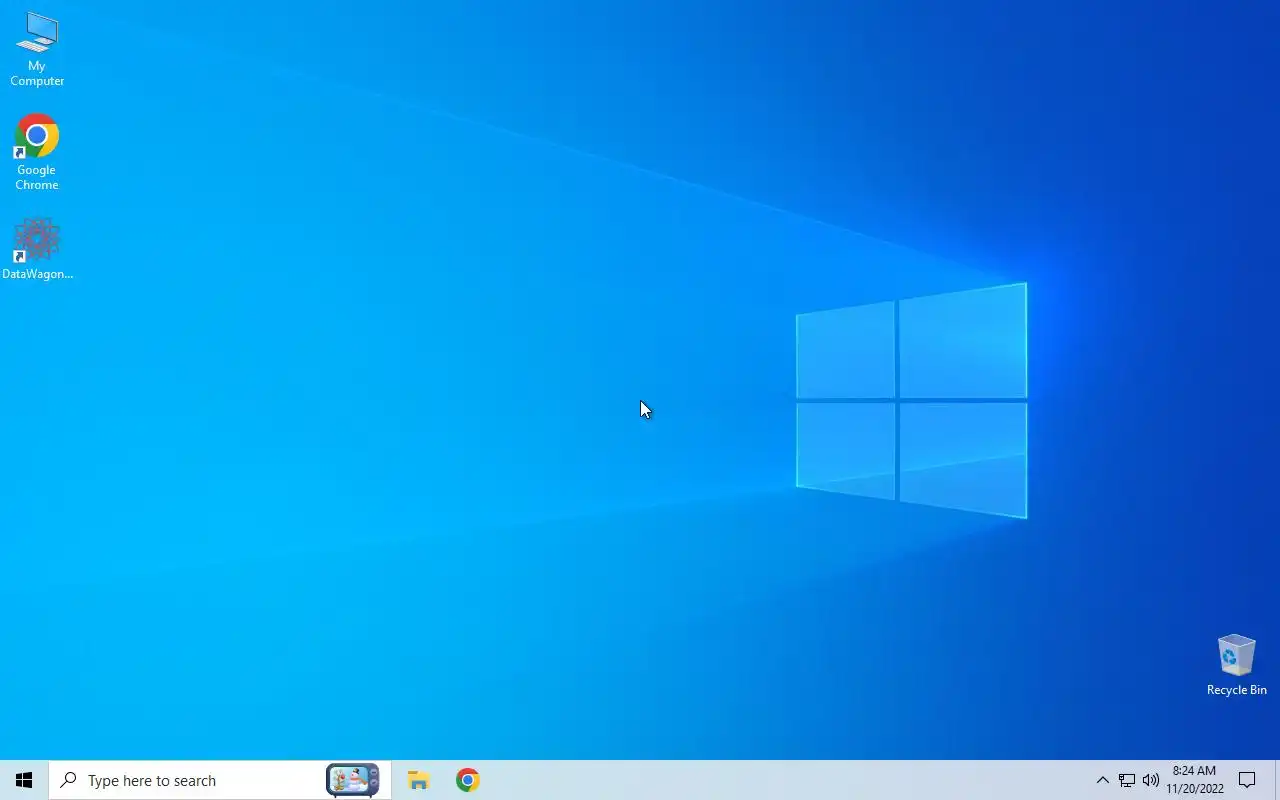Click the snowman search highlight image

pos(353,780)
